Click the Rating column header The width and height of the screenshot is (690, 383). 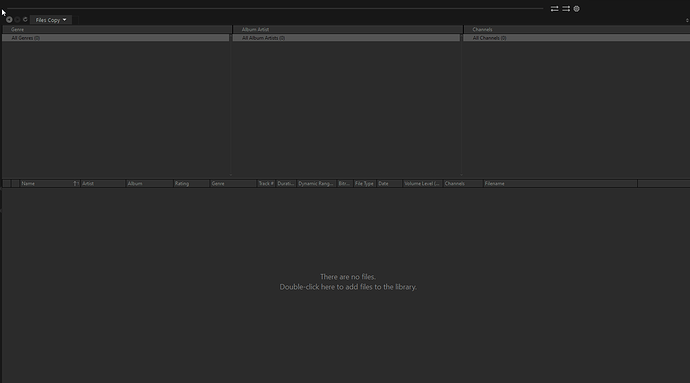pyautogui.click(x=191, y=184)
